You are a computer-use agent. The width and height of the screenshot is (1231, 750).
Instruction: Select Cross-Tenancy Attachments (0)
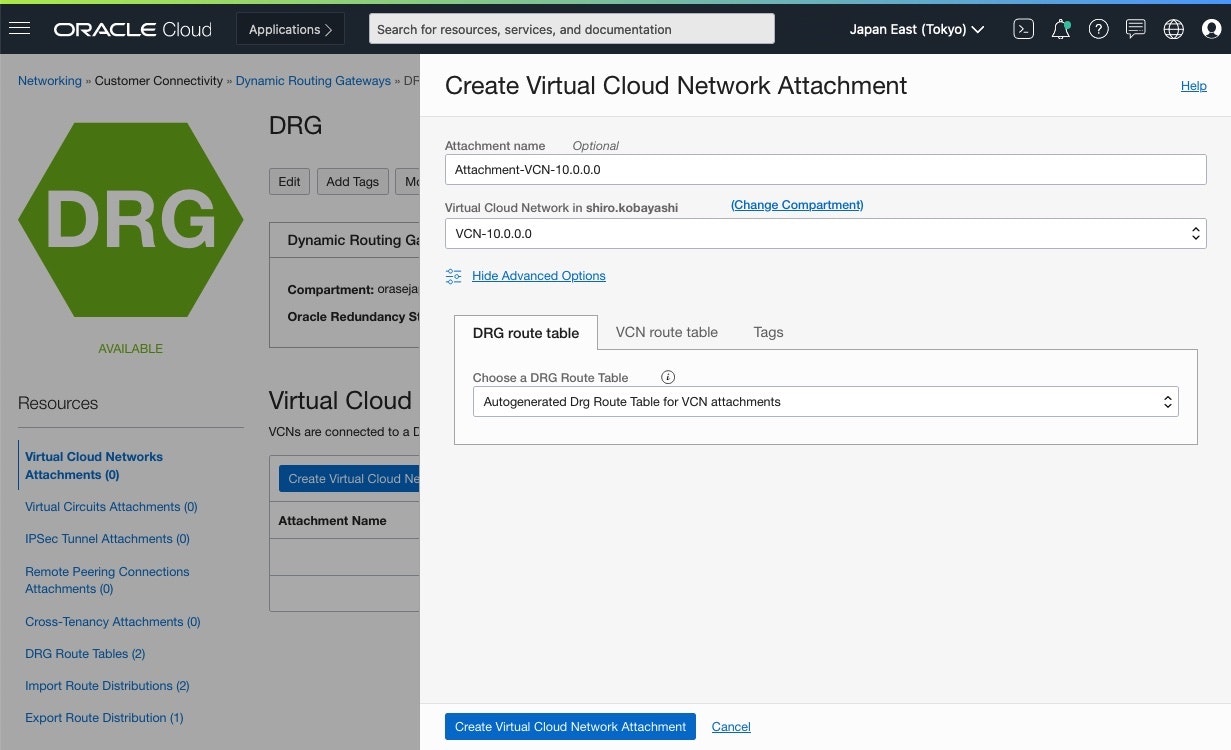(113, 622)
